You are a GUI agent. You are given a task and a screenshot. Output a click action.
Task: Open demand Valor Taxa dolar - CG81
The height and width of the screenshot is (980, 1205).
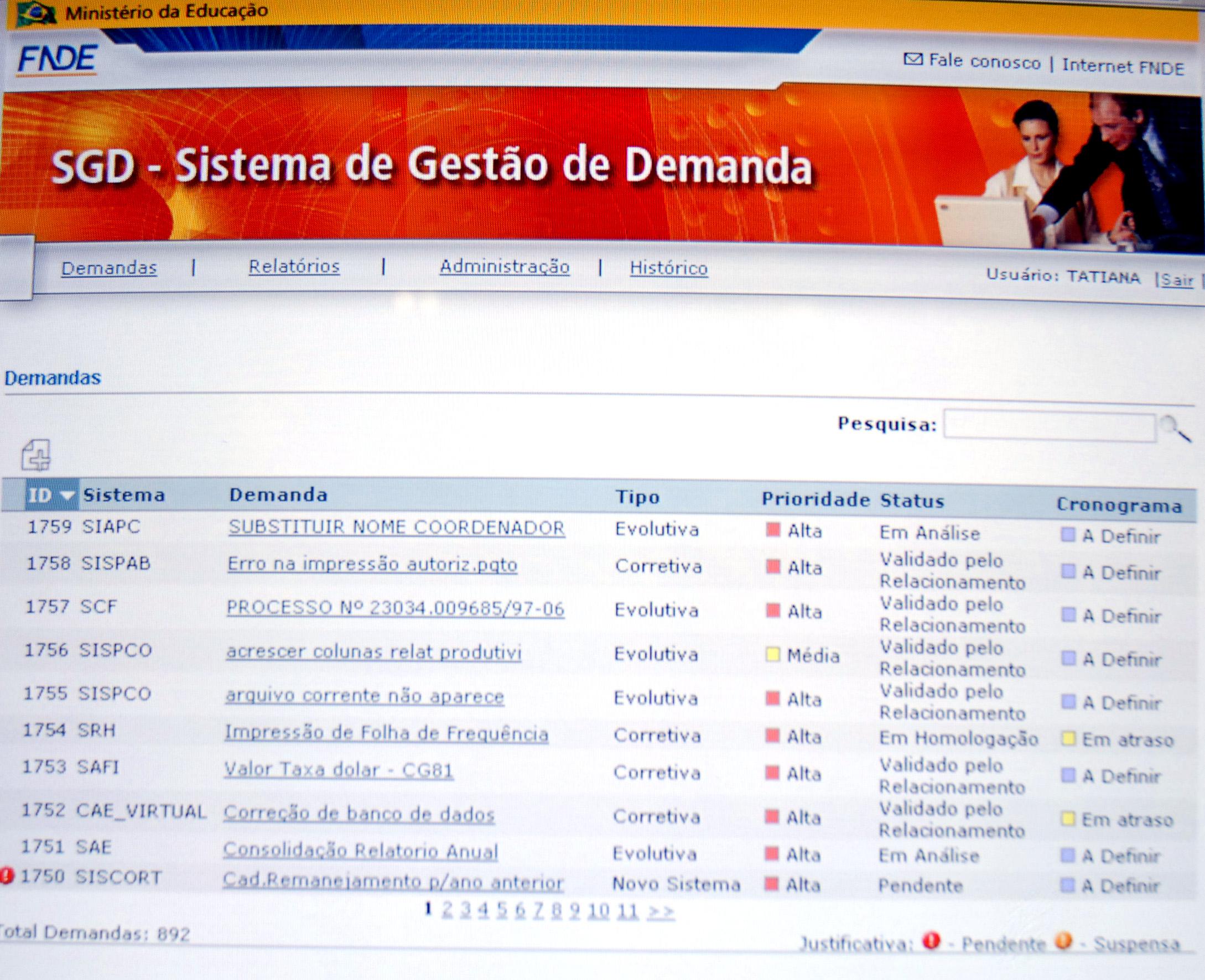(338, 769)
